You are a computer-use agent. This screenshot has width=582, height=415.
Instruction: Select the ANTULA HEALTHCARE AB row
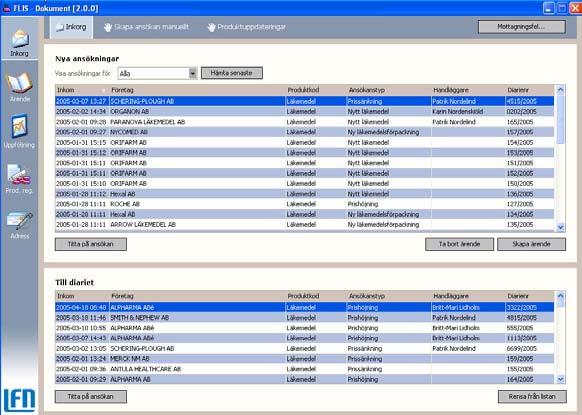pyautogui.click(x=304, y=369)
